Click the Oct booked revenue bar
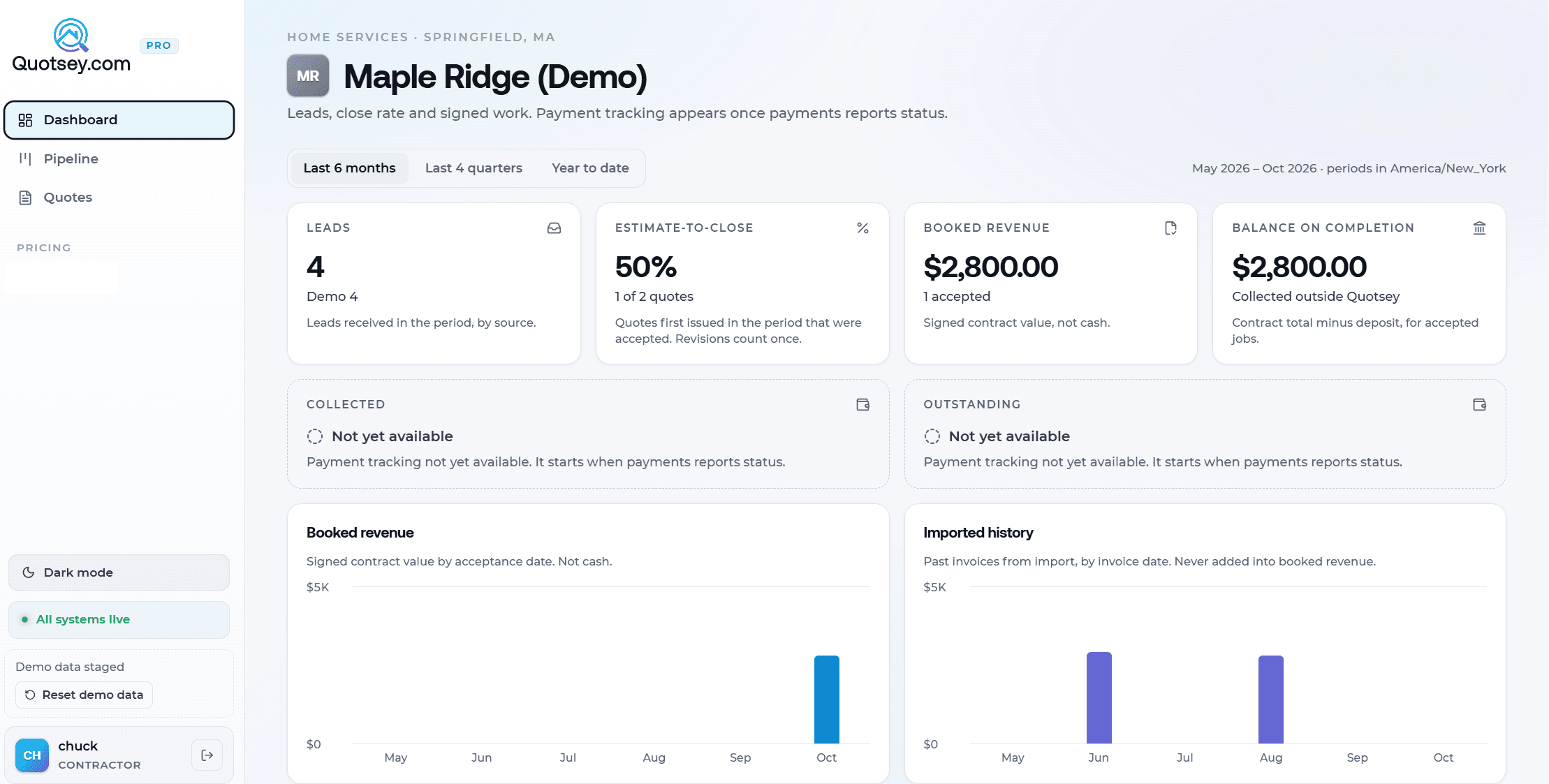Viewport: 1549px width, 784px height. click(827, 700)
